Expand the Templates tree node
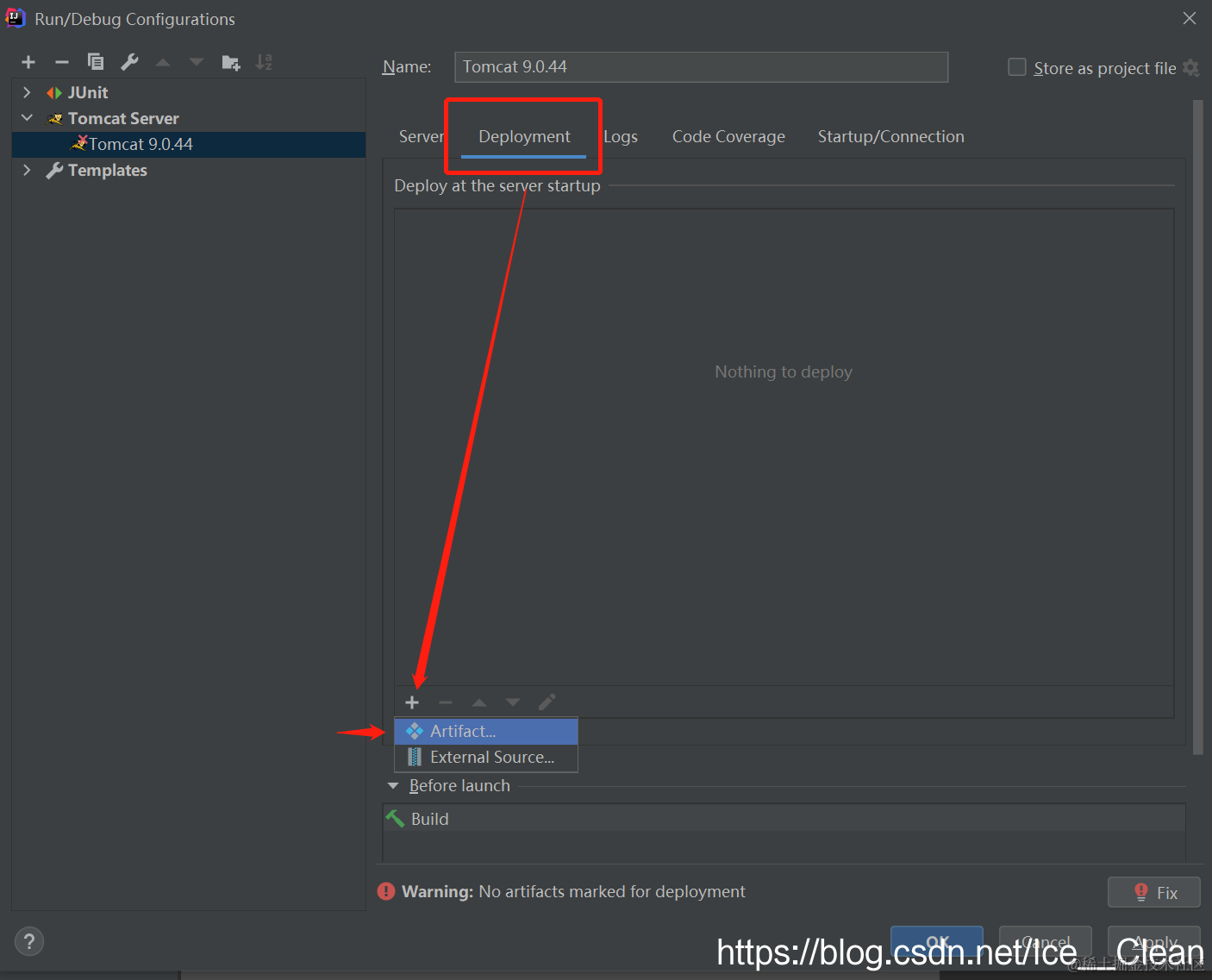The image size is (1212, 980). (x=27, y=170)
